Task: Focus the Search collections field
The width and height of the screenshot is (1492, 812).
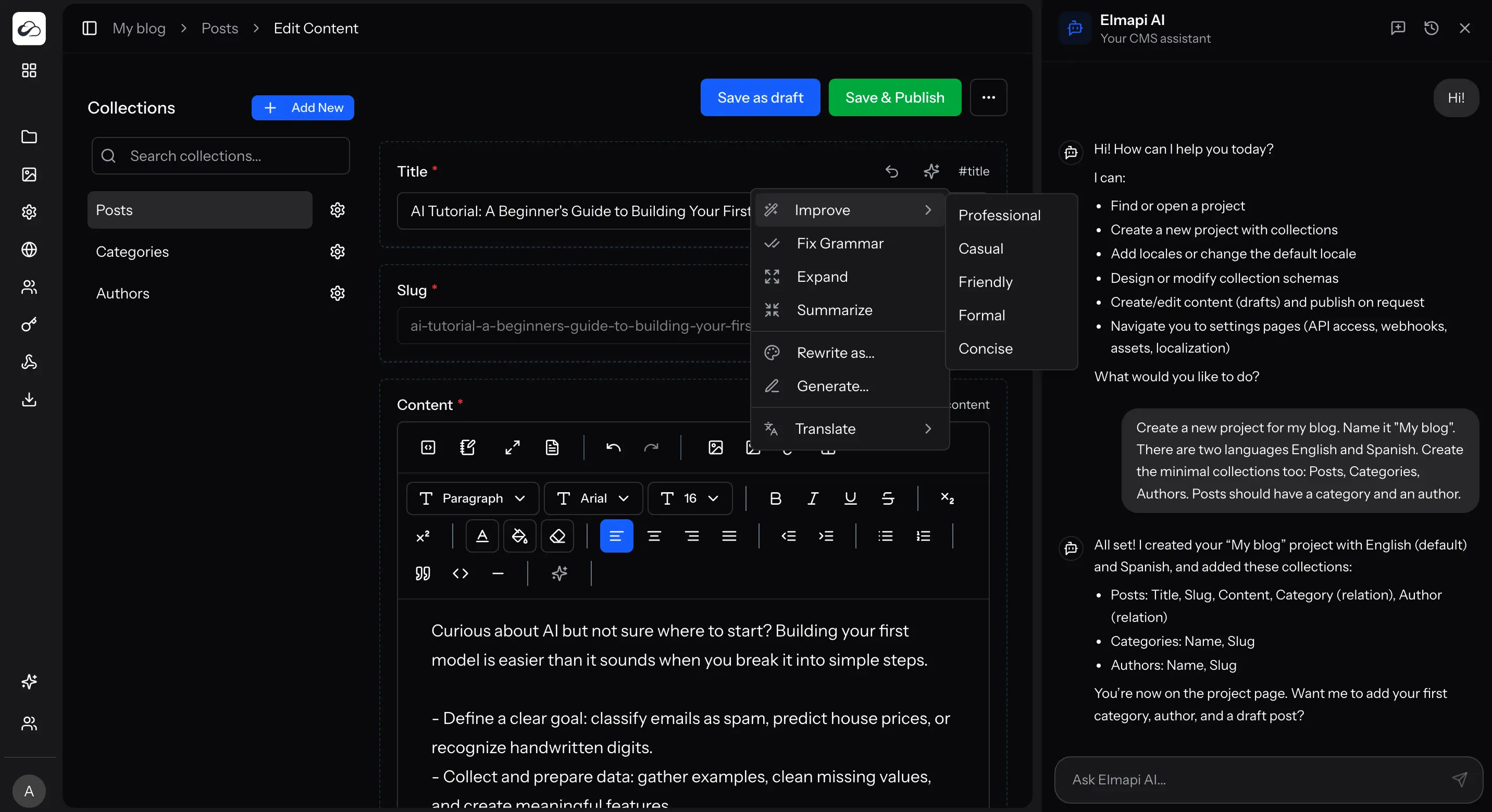Action: click(x=221, y=156)
